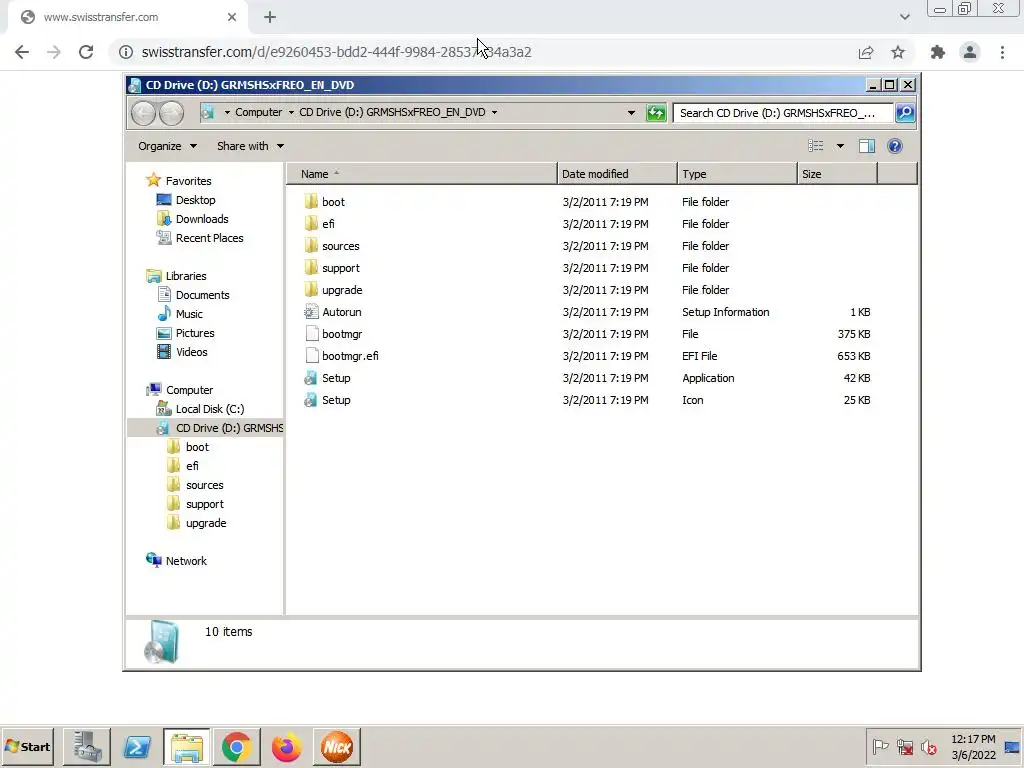
Task: Click the Search CD Drive input field
Action: coord(783,113)
